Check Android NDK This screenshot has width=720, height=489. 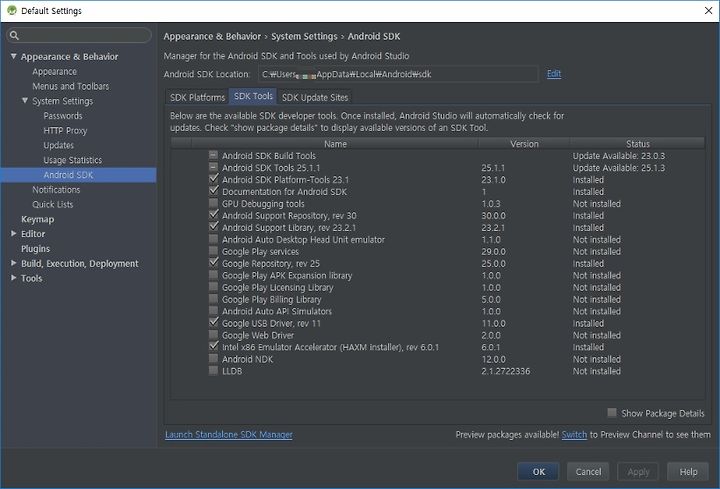point(213,358)
